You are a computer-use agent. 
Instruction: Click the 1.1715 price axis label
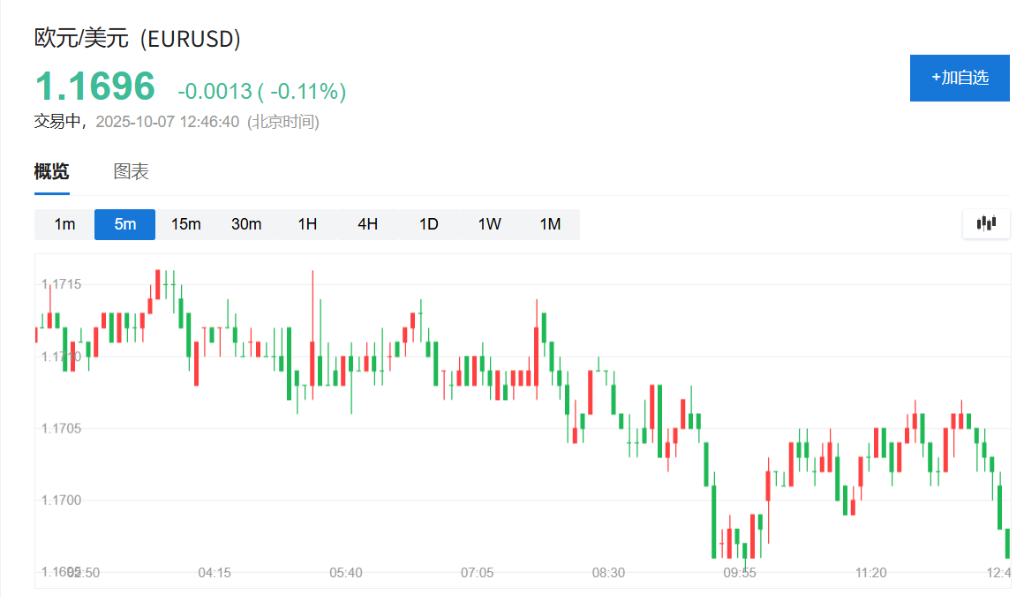[61, 285]
